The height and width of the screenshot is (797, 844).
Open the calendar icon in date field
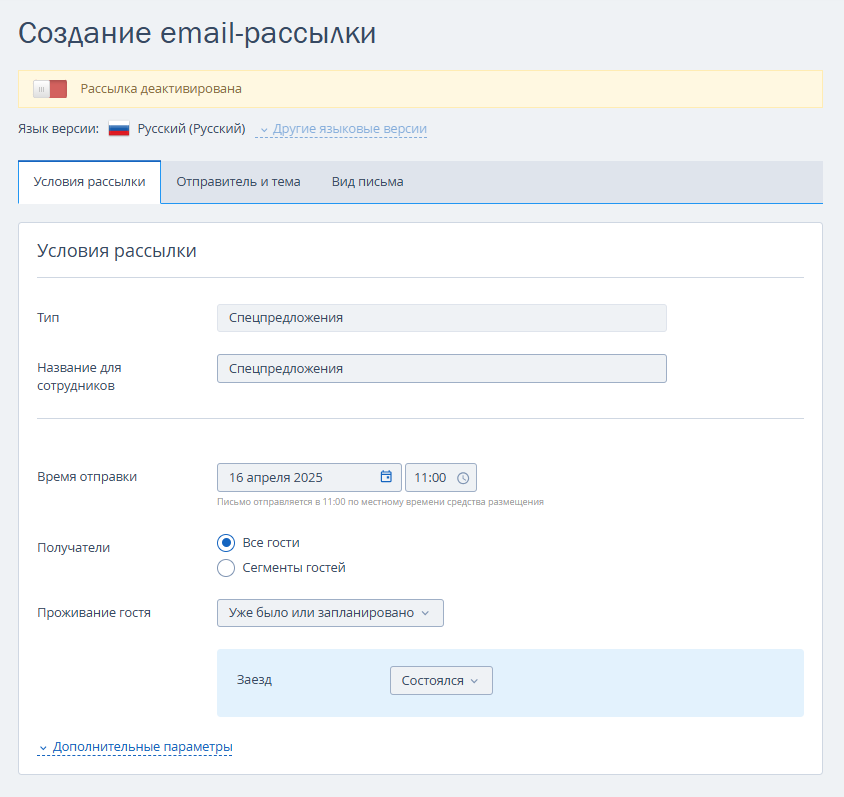point(386,477)
